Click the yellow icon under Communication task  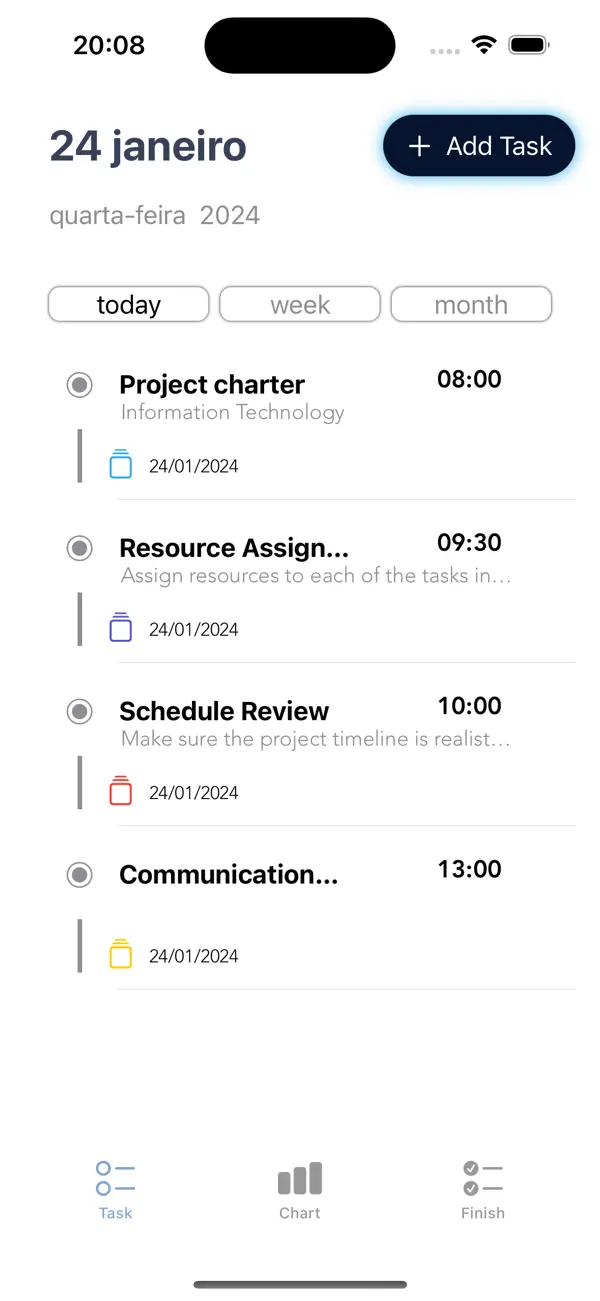(x=120, y=954)
